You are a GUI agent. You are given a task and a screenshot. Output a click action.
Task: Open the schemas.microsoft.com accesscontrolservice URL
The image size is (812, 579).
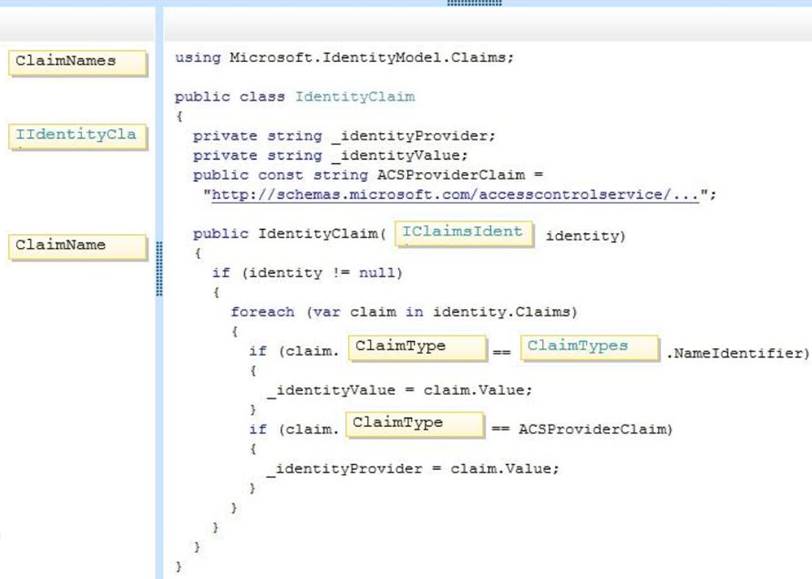tap(456, 195)
